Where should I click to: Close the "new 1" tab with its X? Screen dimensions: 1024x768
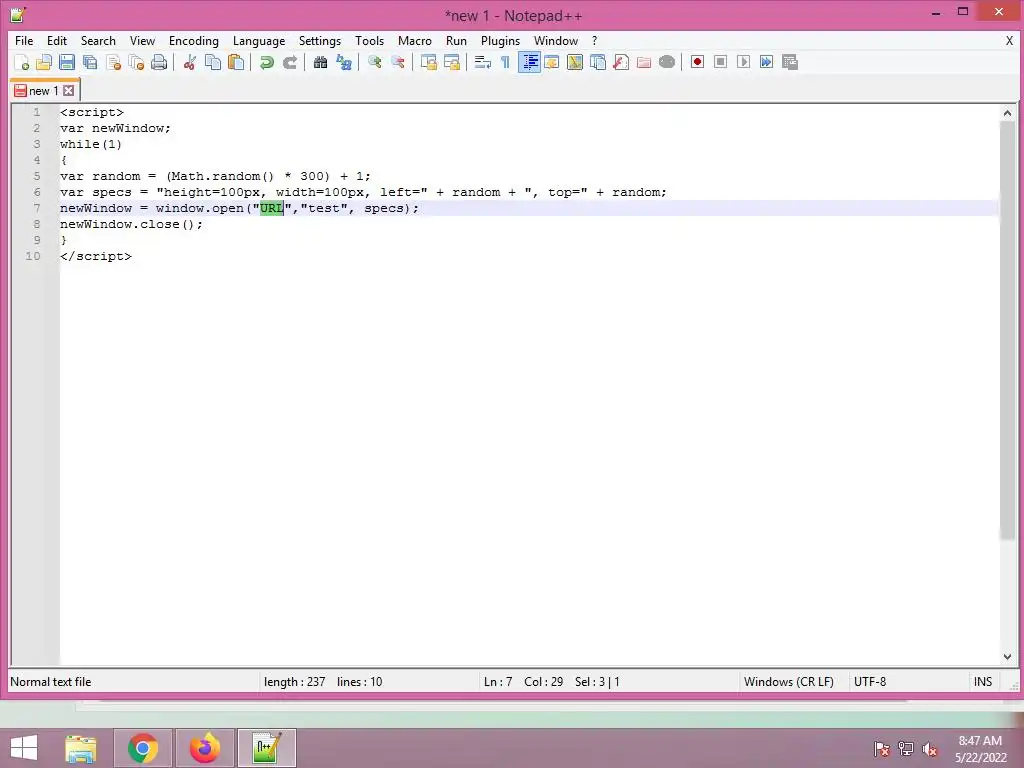click(x=69, y=91)
